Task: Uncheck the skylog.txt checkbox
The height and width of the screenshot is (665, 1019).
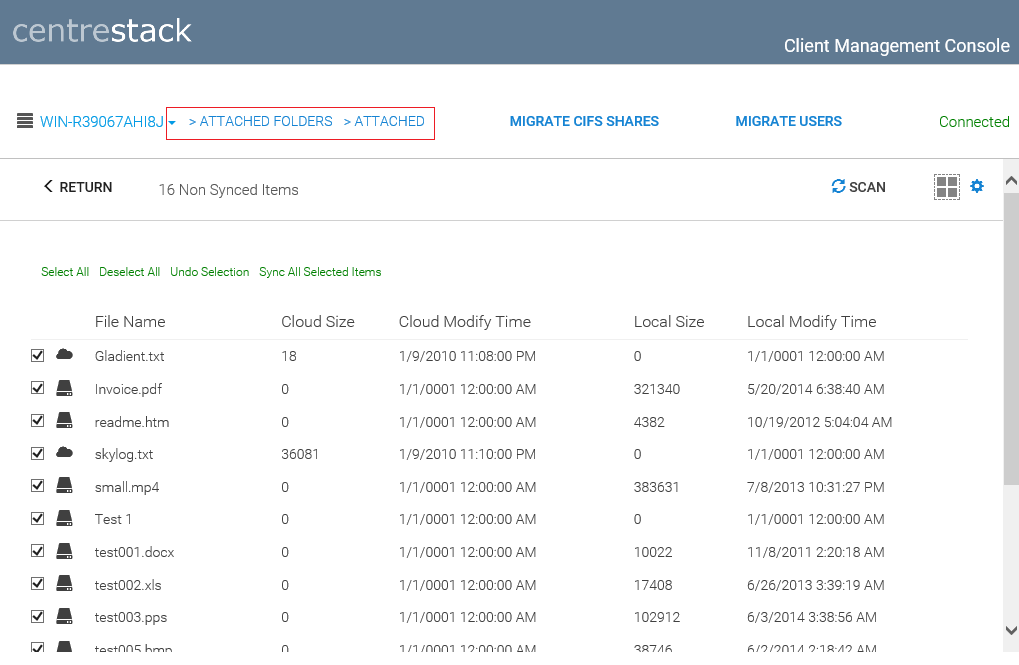Action: pos(38,453)
